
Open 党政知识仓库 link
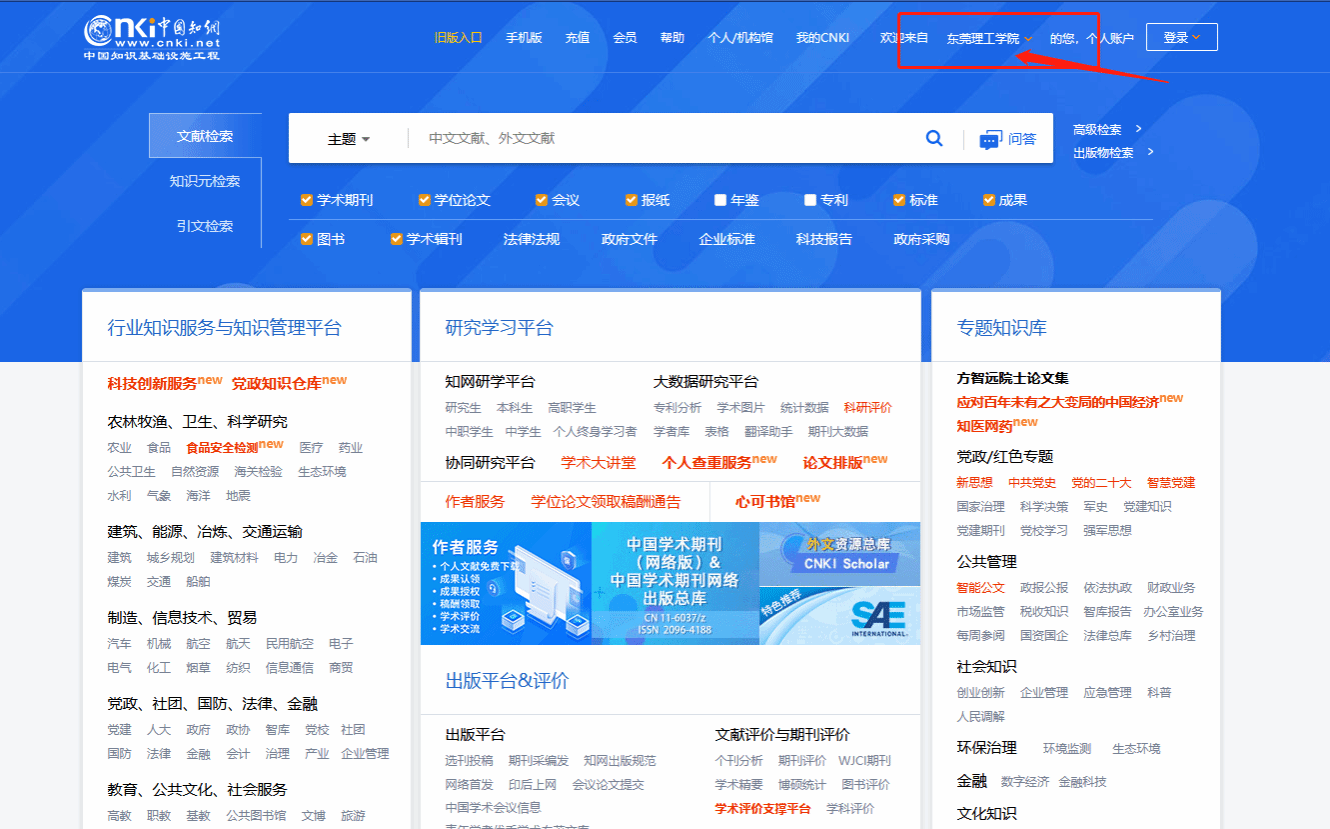coord(277,384)
